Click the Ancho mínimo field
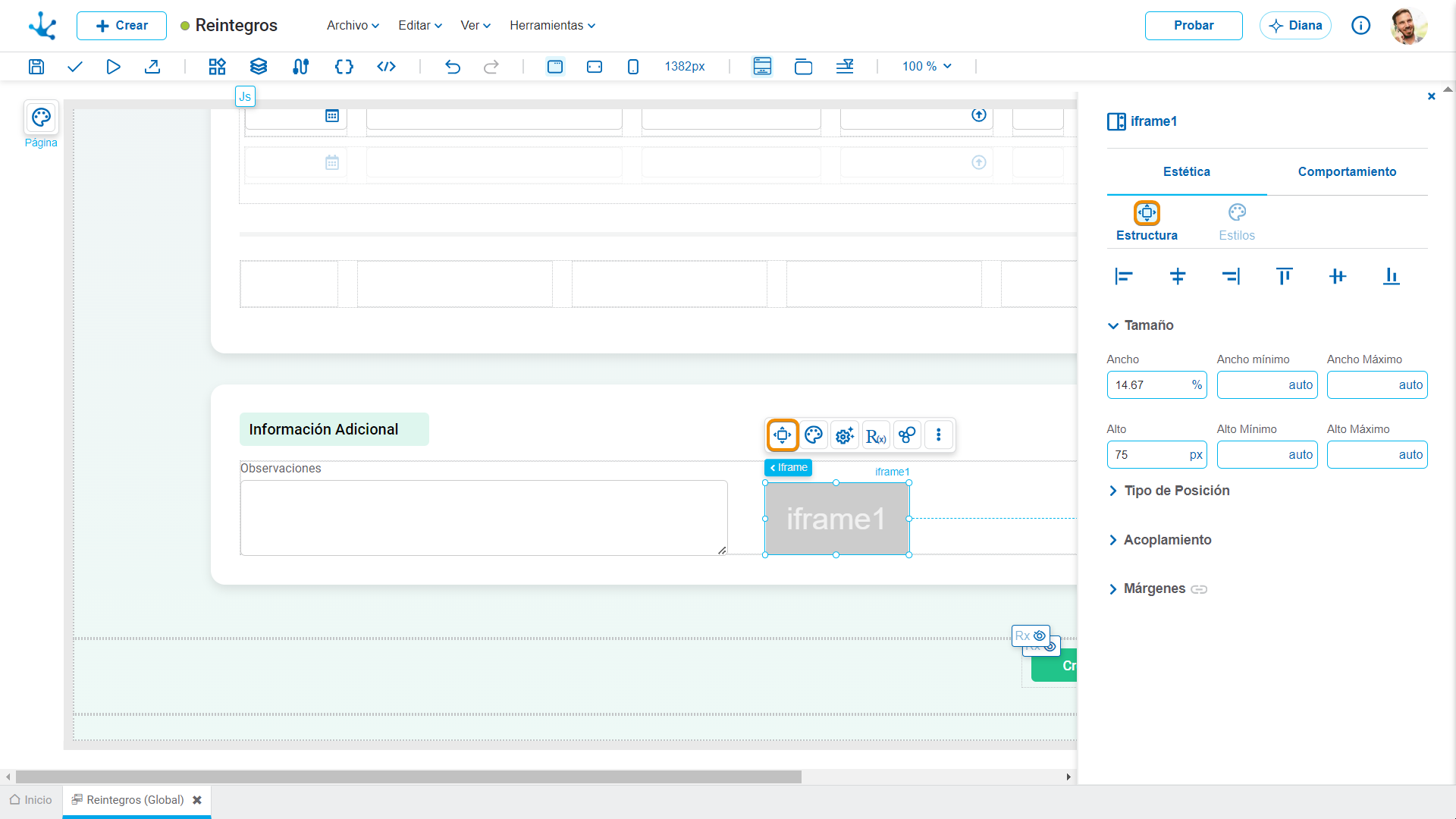The height and width of the screenshot is (819, 1456). (1267, 385)
